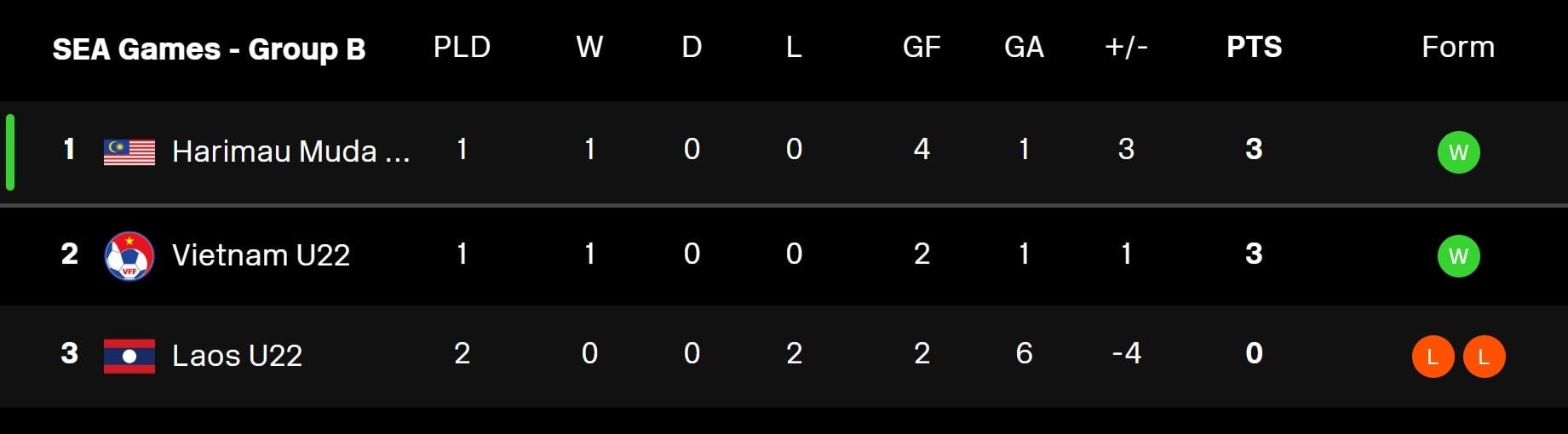Open the Harimau Muda team link
The width and height of the screenshot is (1568, 434).
tap(290, 151)
